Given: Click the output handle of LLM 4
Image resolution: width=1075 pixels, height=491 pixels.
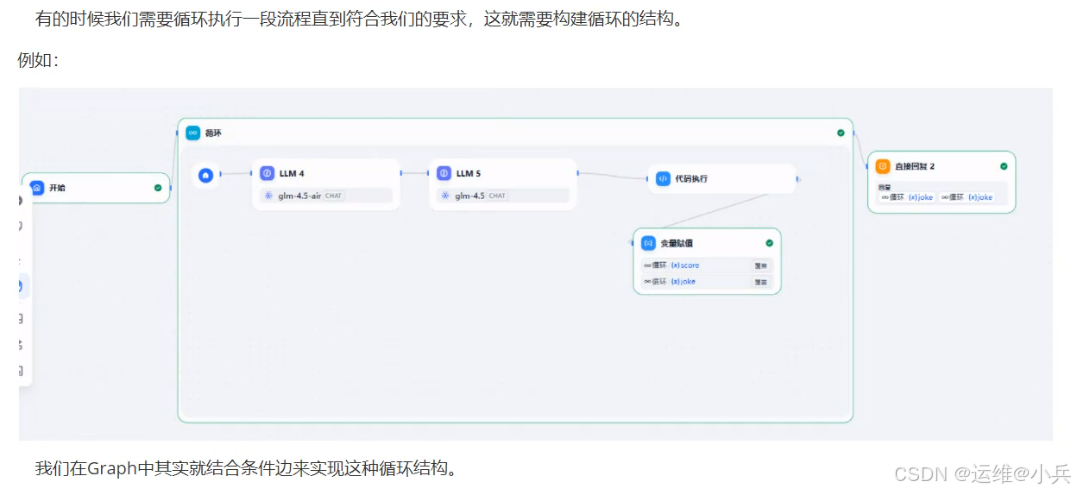Looking at the screenshot, I should point(400,173).
